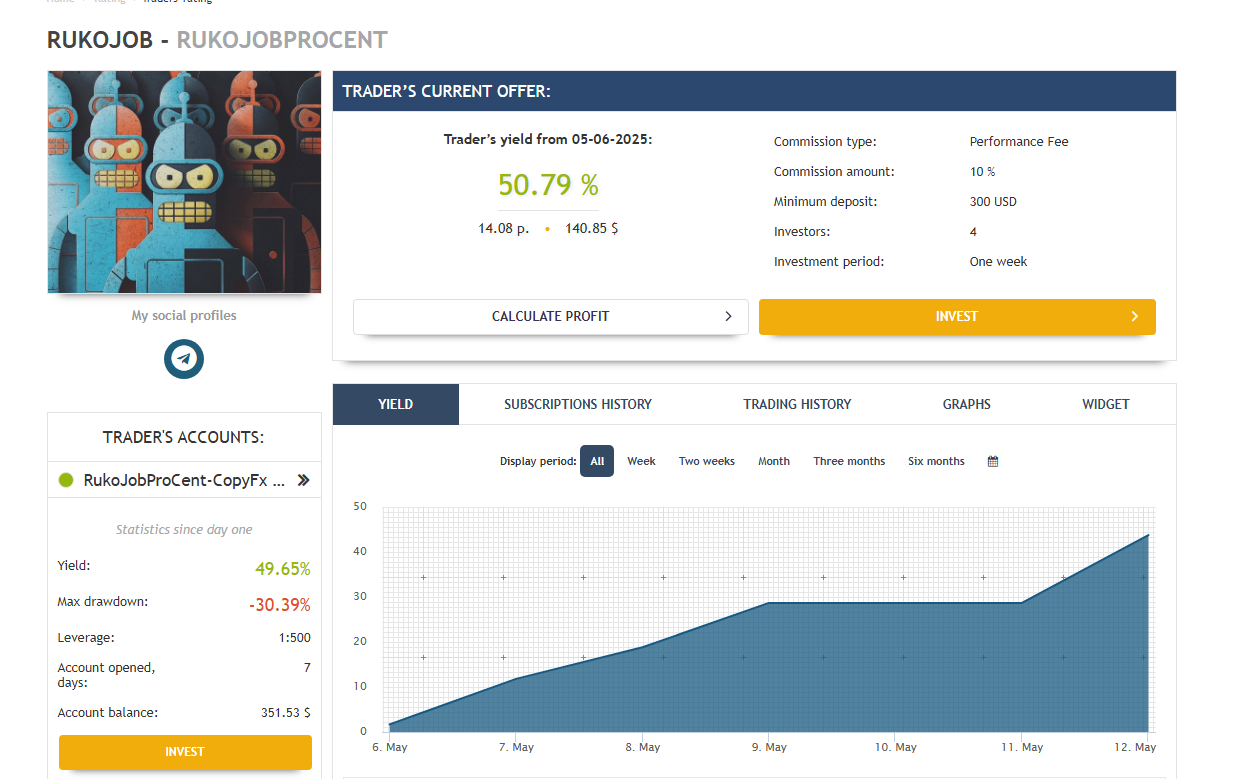Click the 140.85 $ profit amount
Image resolution: width=1236 pixels, height=779 pixels.
[x=592, y=228]
